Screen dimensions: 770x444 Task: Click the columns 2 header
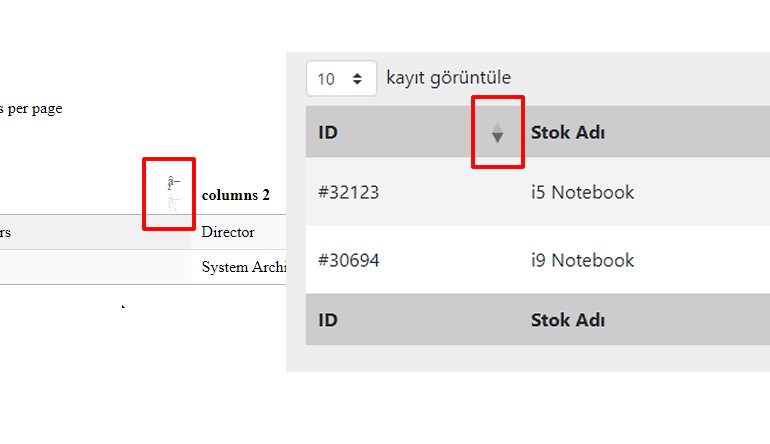pyautogui.click(x=235, y=196)
